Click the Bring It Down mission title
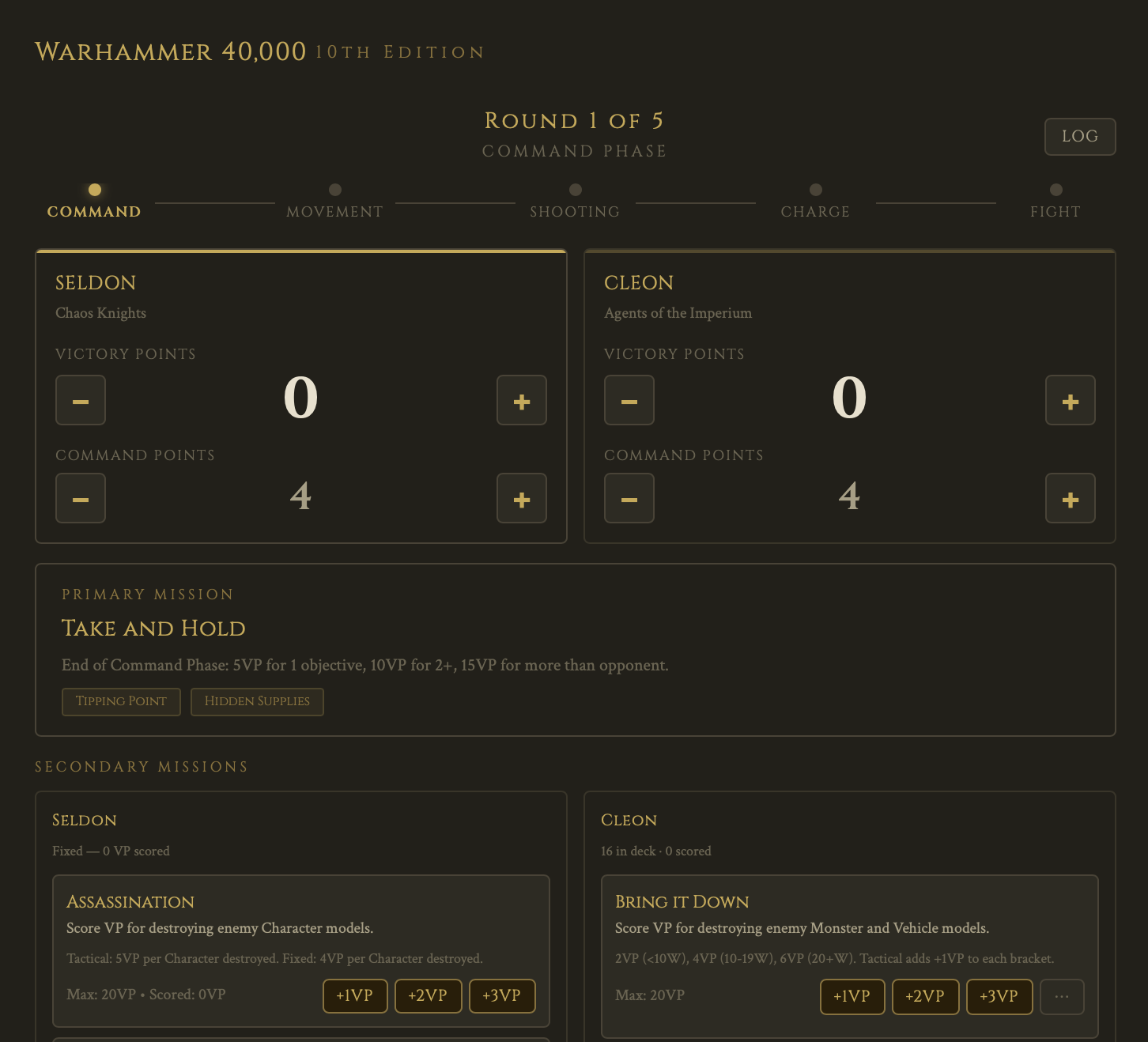The width and height of the screenshot is (1148, 1042). 682,902
